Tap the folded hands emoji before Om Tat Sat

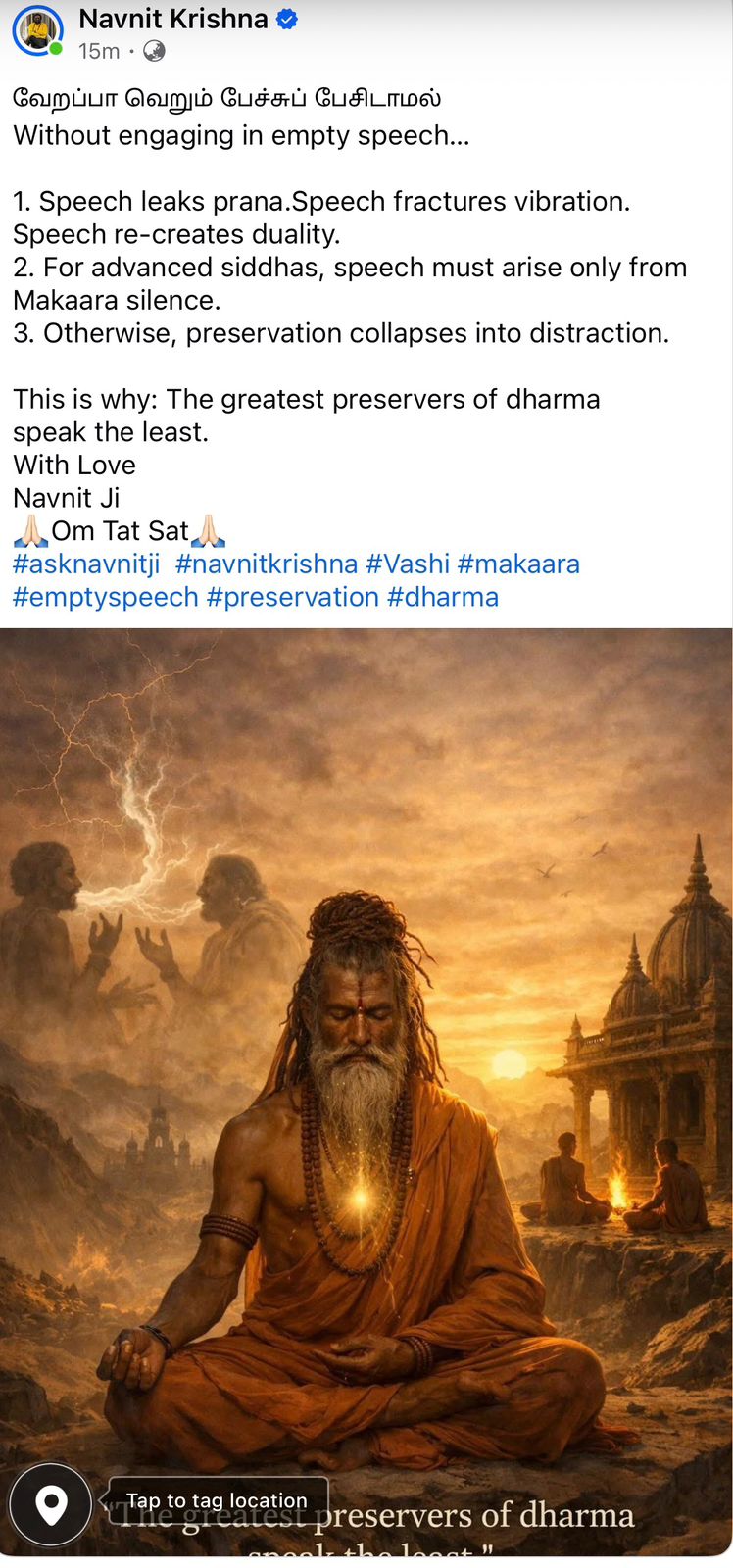[30, 531]
